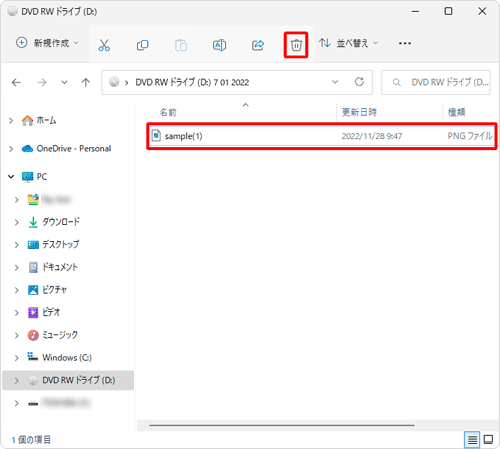Select the sample(1) PNG file

[x=322, y=136]
